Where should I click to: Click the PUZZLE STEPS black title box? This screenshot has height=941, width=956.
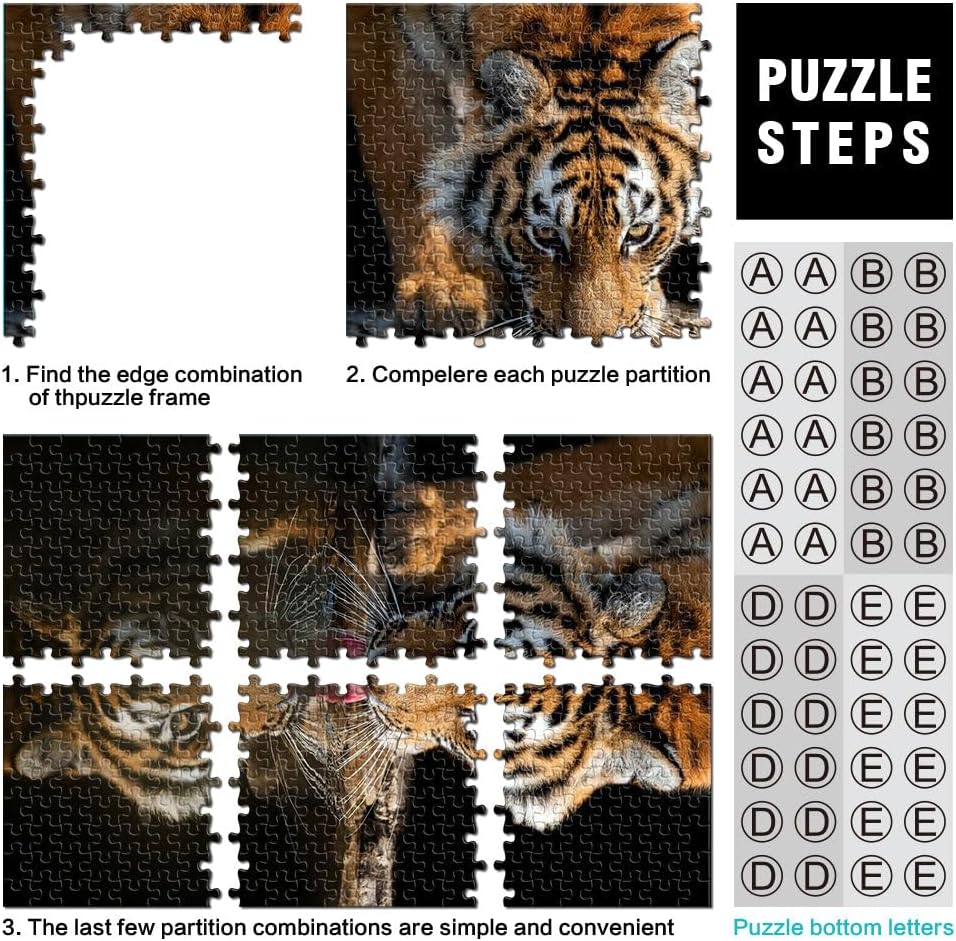tap(844, 111)
